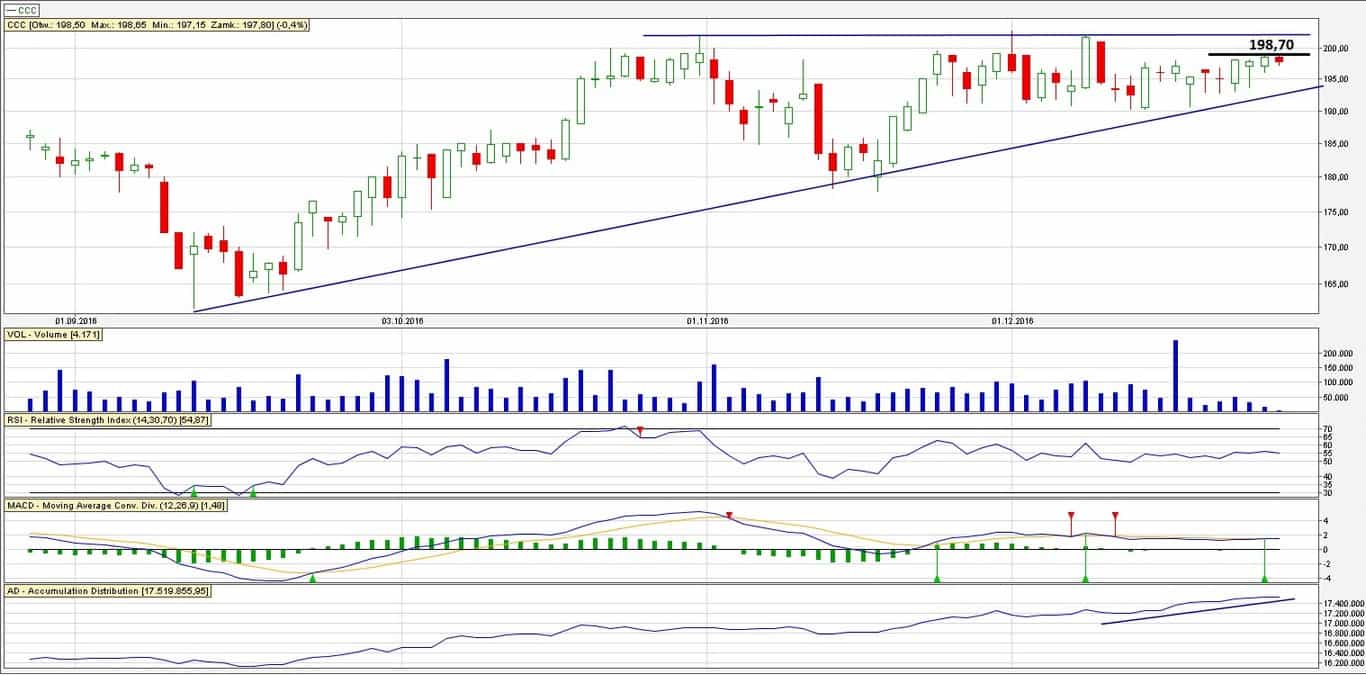The image size is (1366, 675).
Task: Open the MACD indicator panel label
Action: [x=116, y=506]
